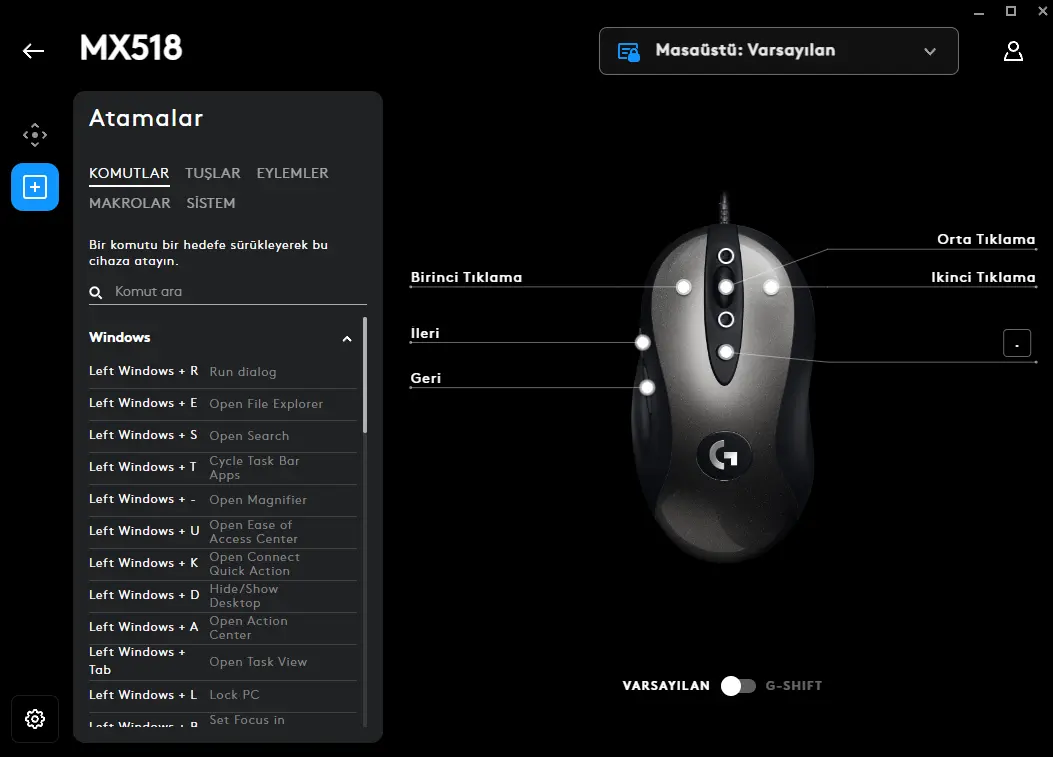1053x757 pixels.
Task: Click the Komut ara search field
Action: [x=228, y=292]
